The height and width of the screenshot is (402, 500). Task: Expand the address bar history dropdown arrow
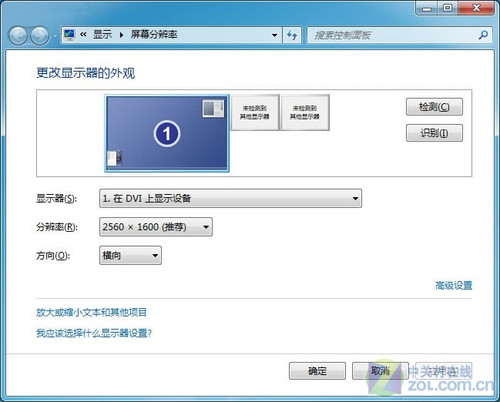click(275, 35)
